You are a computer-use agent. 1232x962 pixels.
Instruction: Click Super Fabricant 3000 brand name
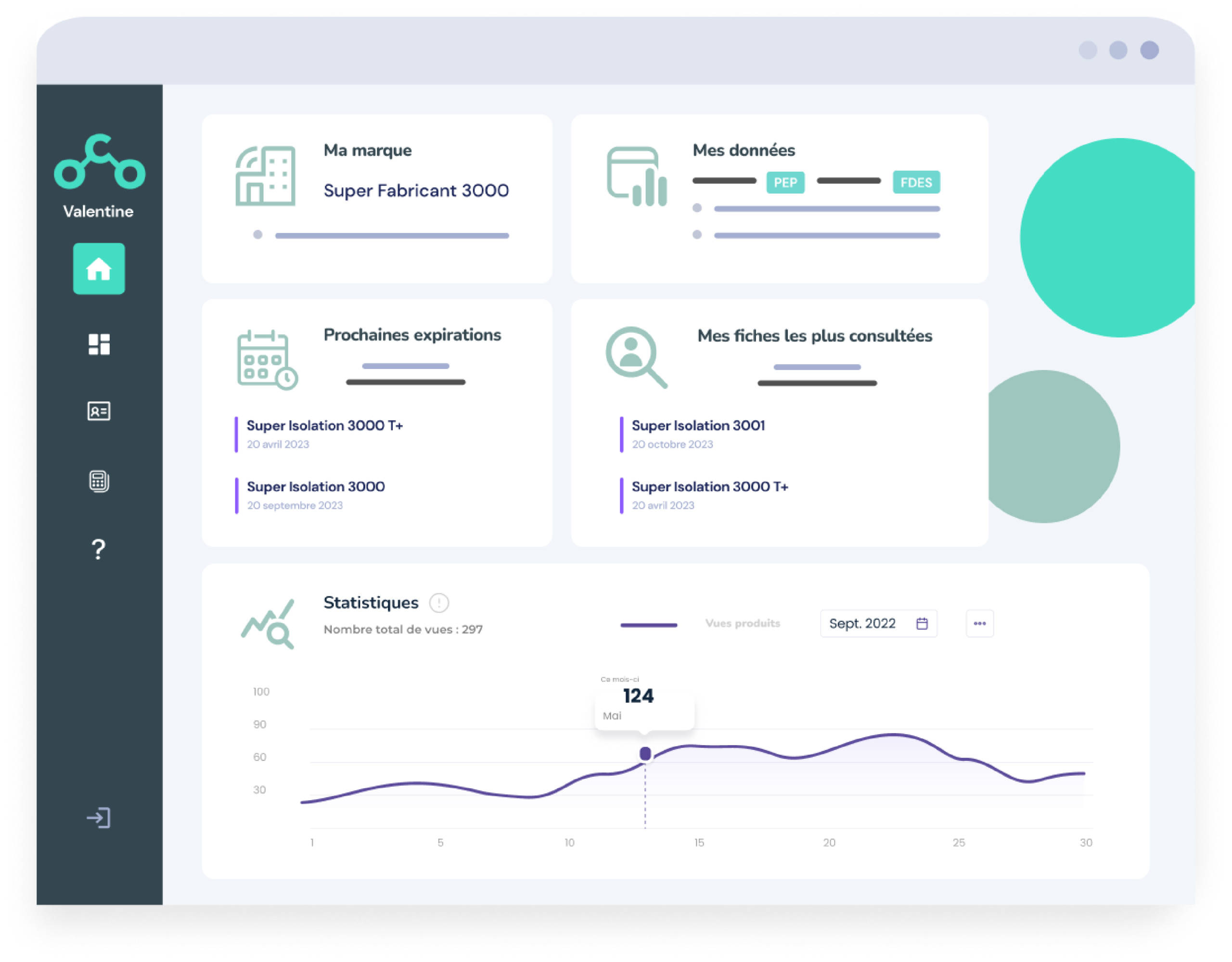tap(416, 190)
